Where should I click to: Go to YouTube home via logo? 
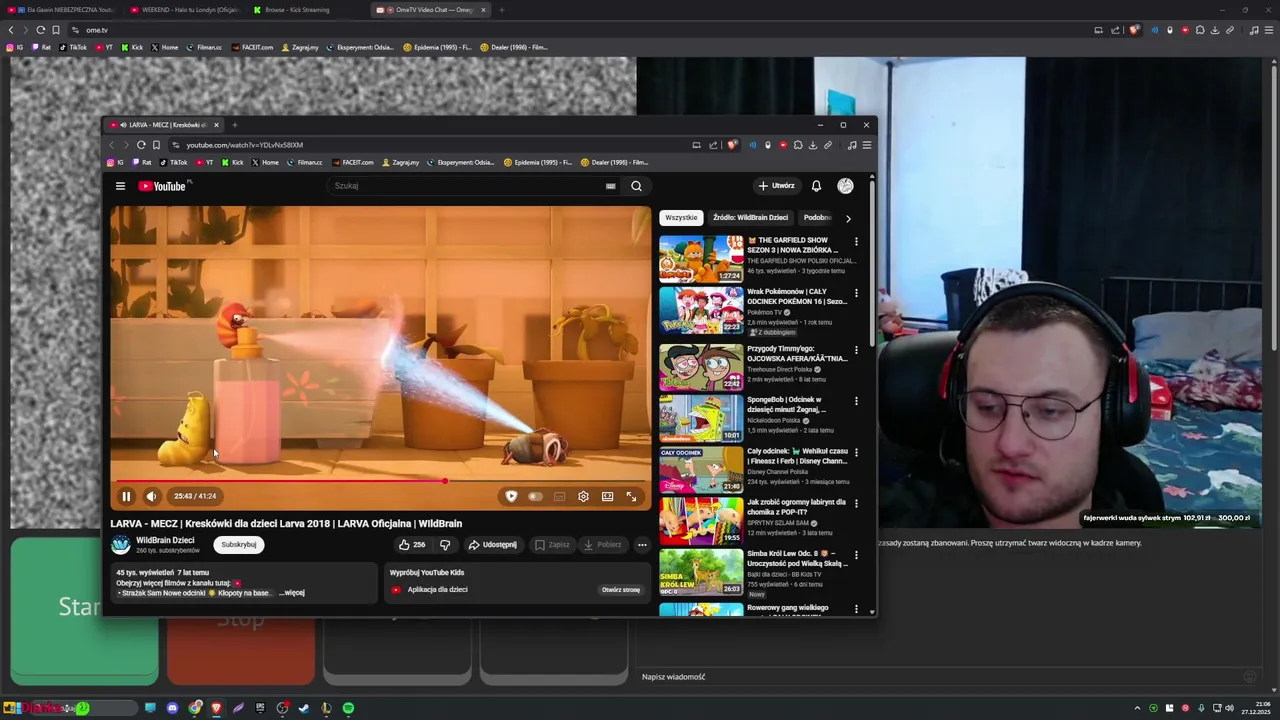tap(162, 186)
